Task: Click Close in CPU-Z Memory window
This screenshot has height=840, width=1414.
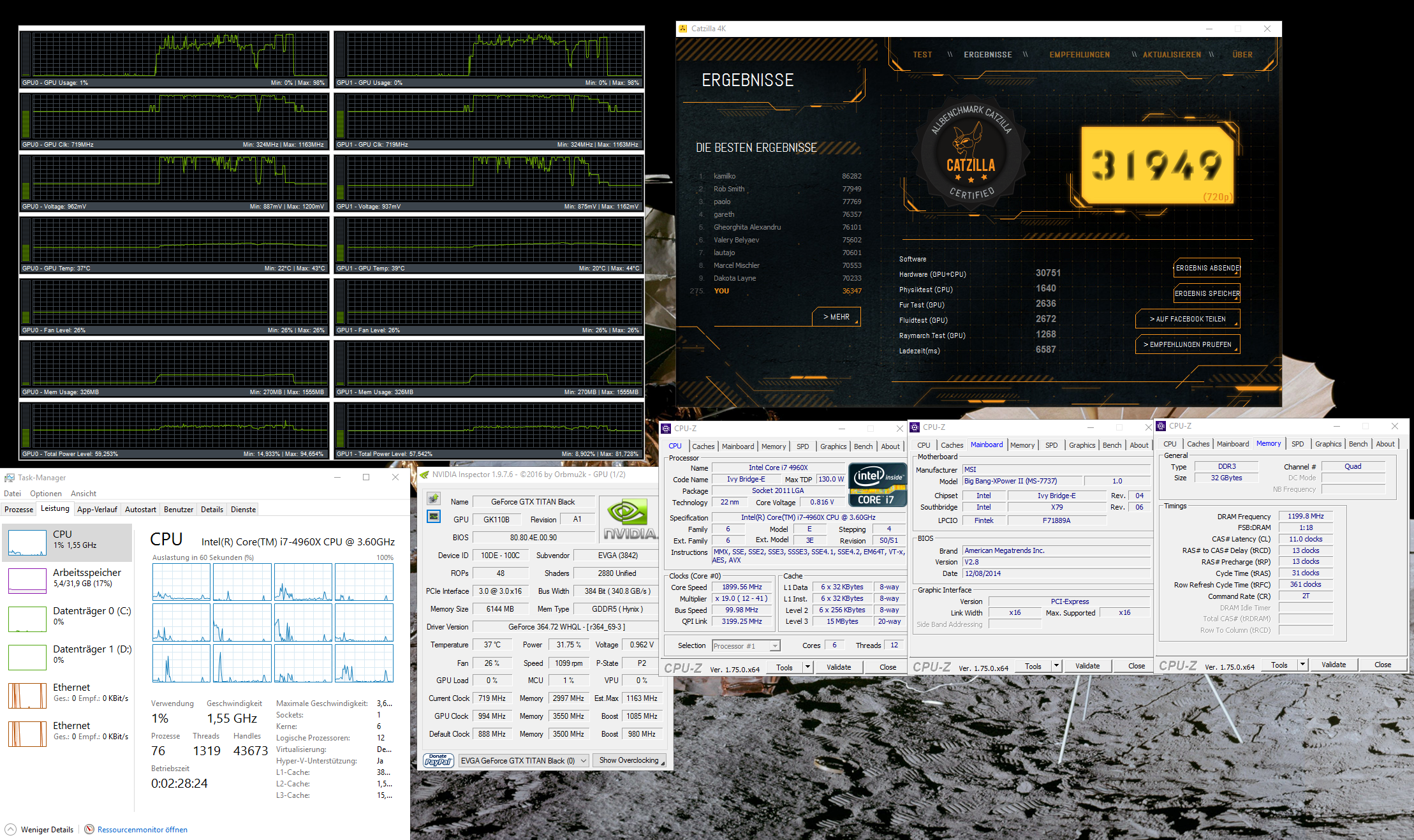Action: pos(1382,665)
